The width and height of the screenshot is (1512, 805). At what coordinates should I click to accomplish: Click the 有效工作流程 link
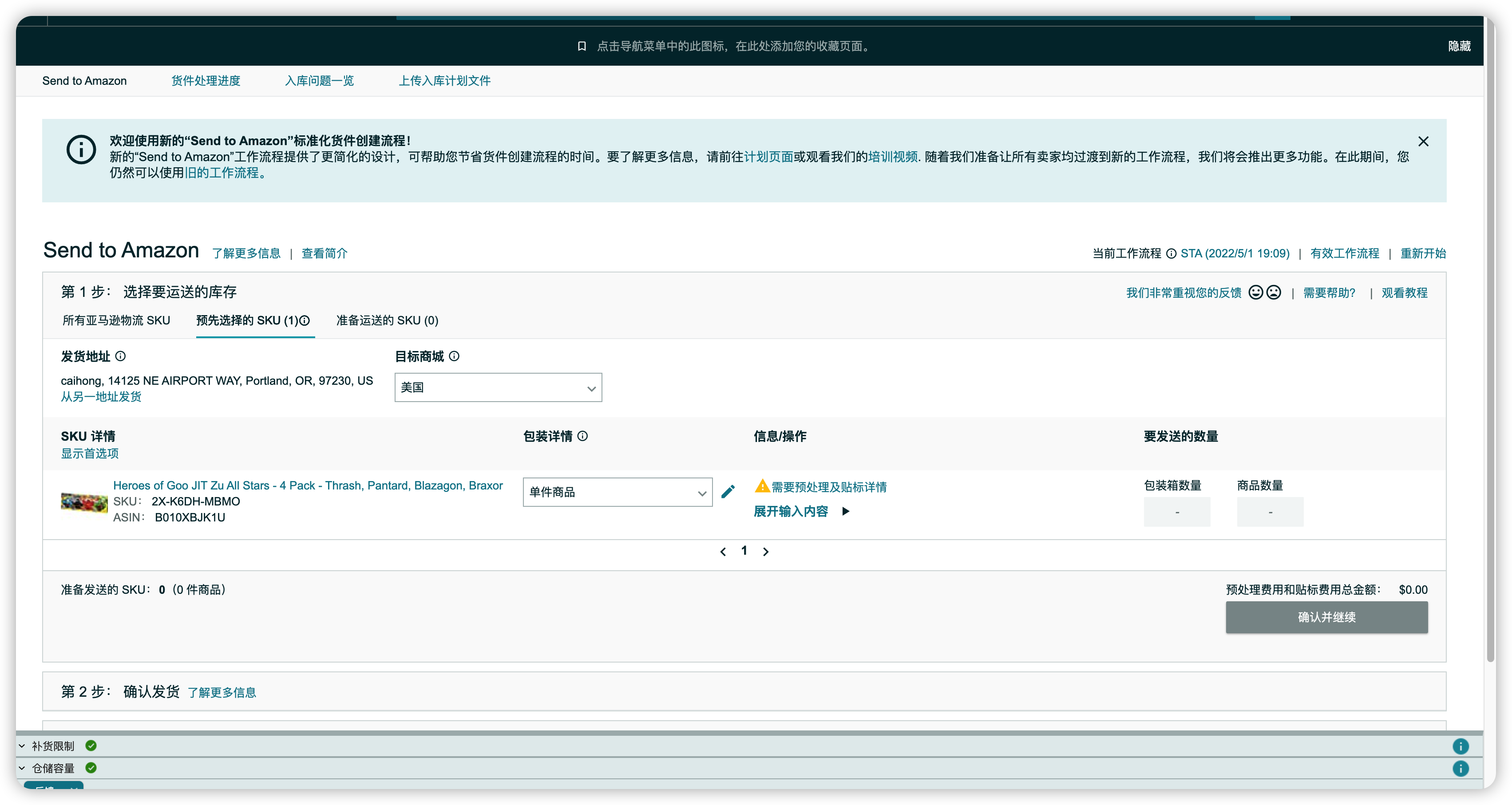tap(1345, 253)
